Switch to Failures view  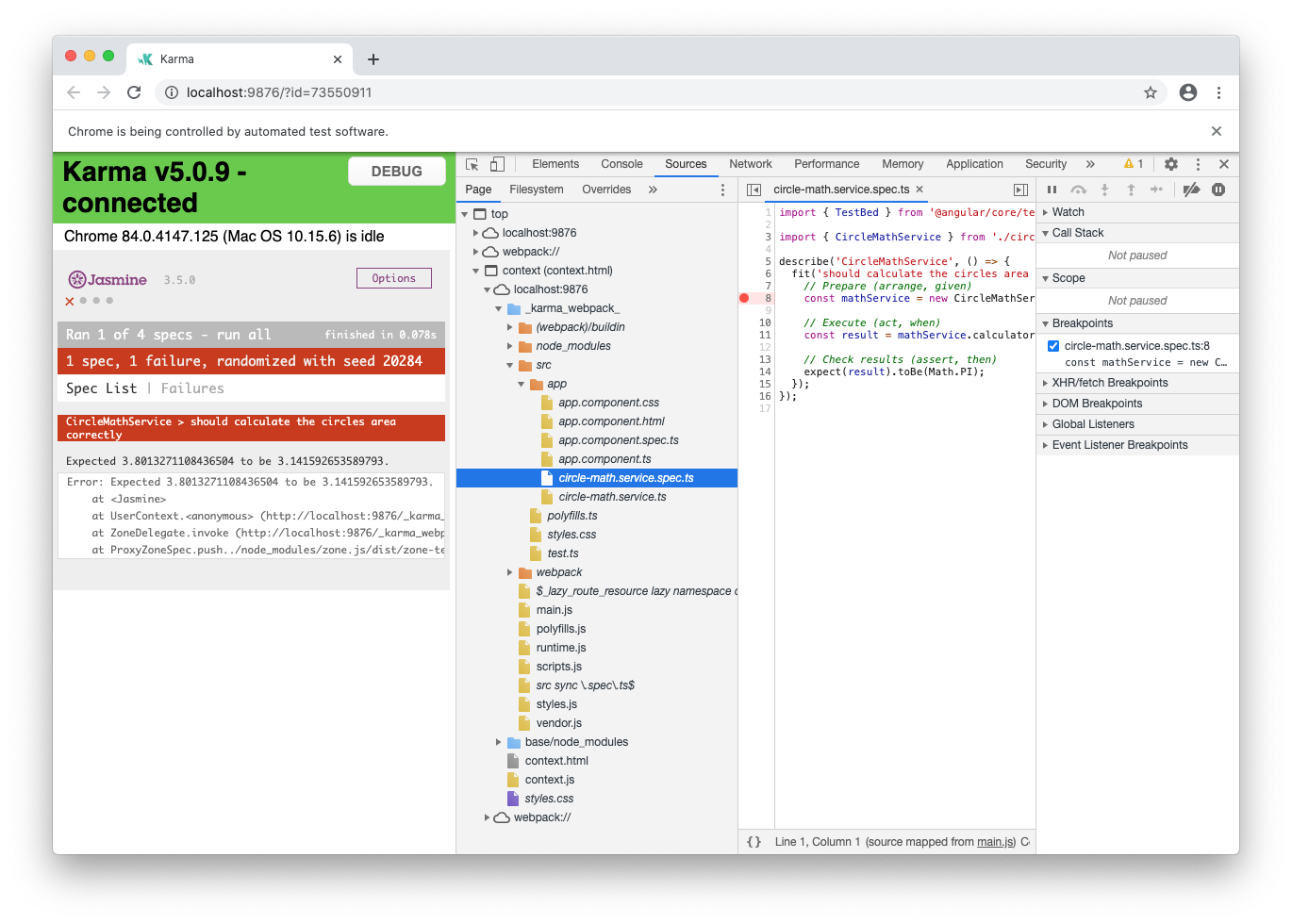coord(192,388)
